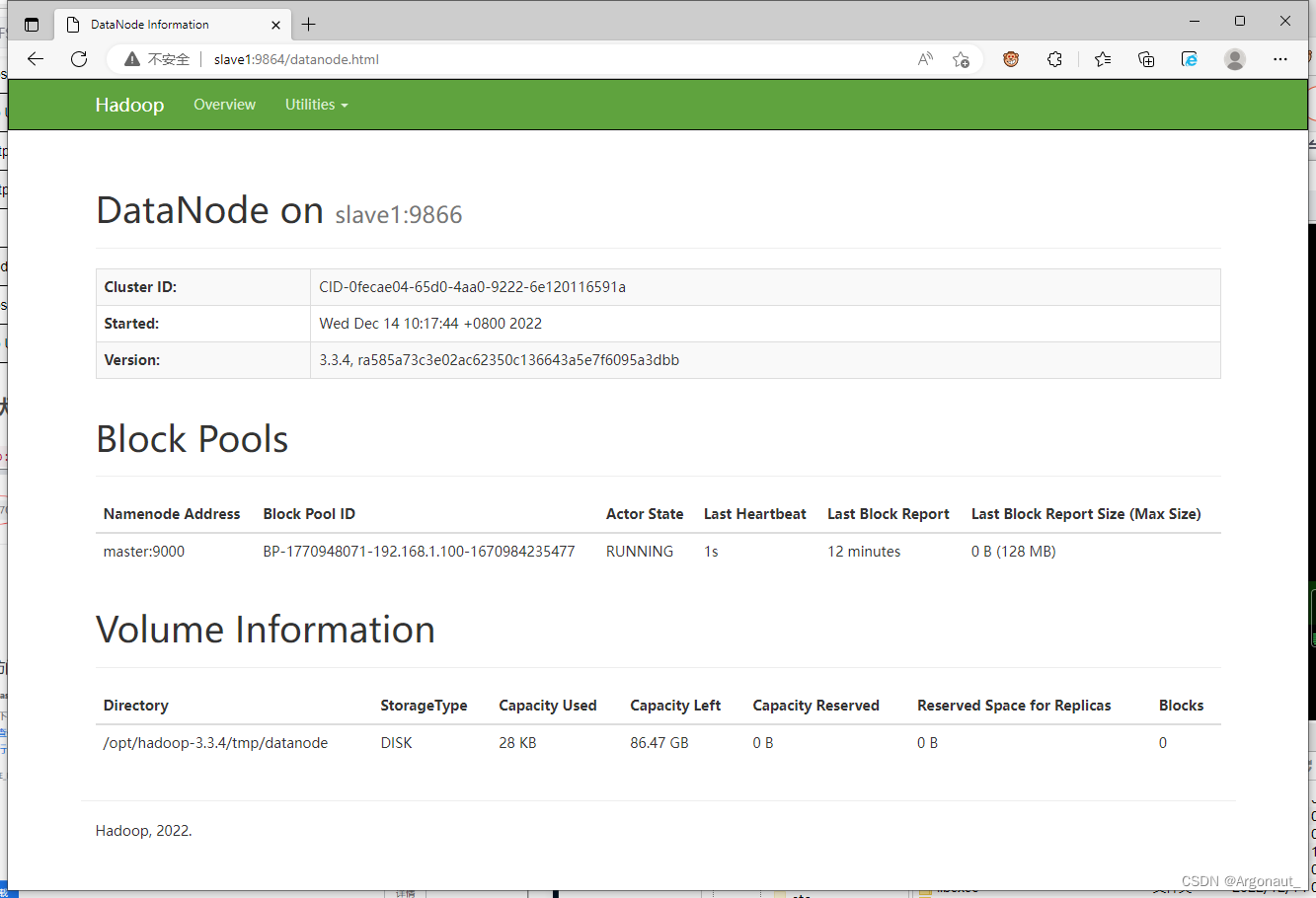Viewport: 1316px width, 898px height.
Task: Open the Extensions puzzle icon
Action: tap(1054, 59)
